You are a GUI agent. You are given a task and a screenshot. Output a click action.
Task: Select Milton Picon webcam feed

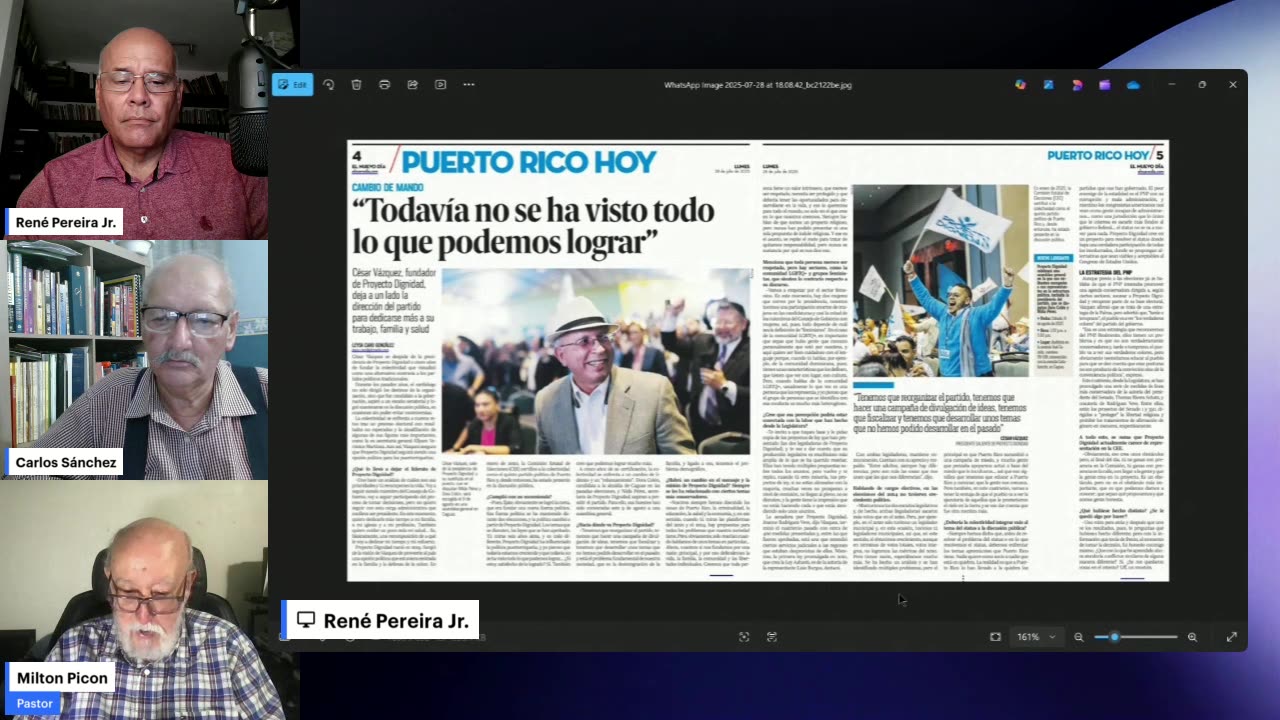click(x=134, y=600)
